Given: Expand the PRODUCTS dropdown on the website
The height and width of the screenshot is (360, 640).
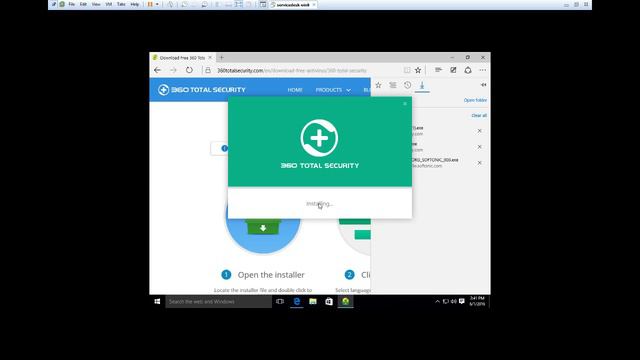Looking at the screenshot, I should click(x=333, y=90).
